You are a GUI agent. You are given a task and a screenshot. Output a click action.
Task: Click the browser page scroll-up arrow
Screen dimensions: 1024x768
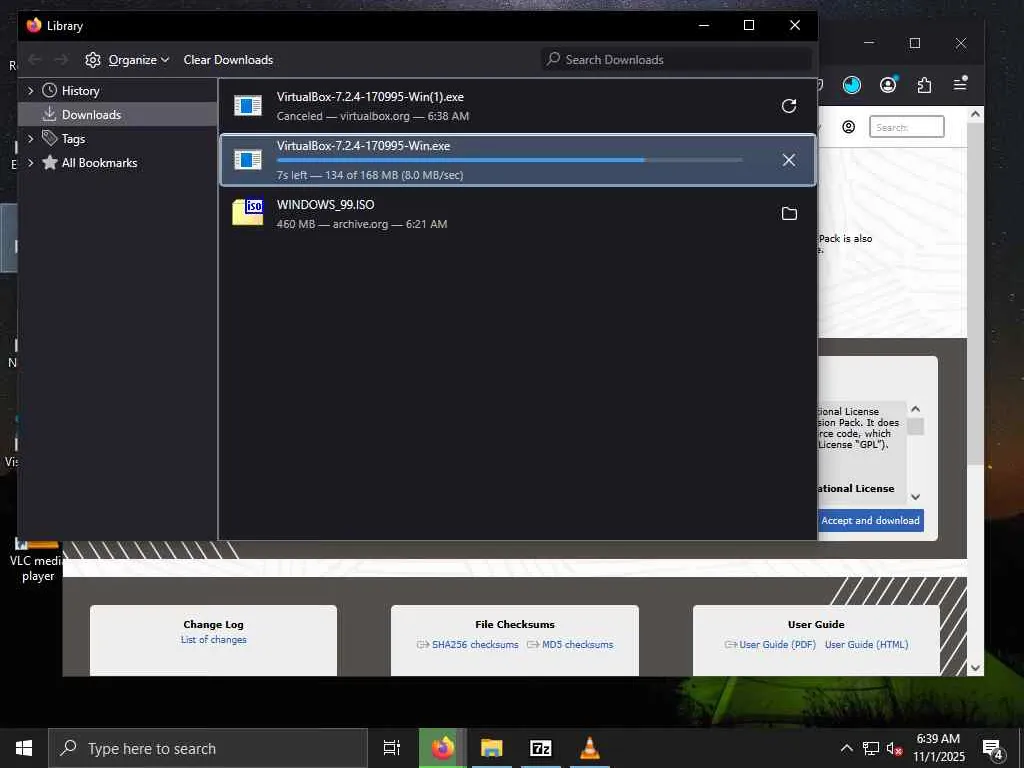(975, 114)
